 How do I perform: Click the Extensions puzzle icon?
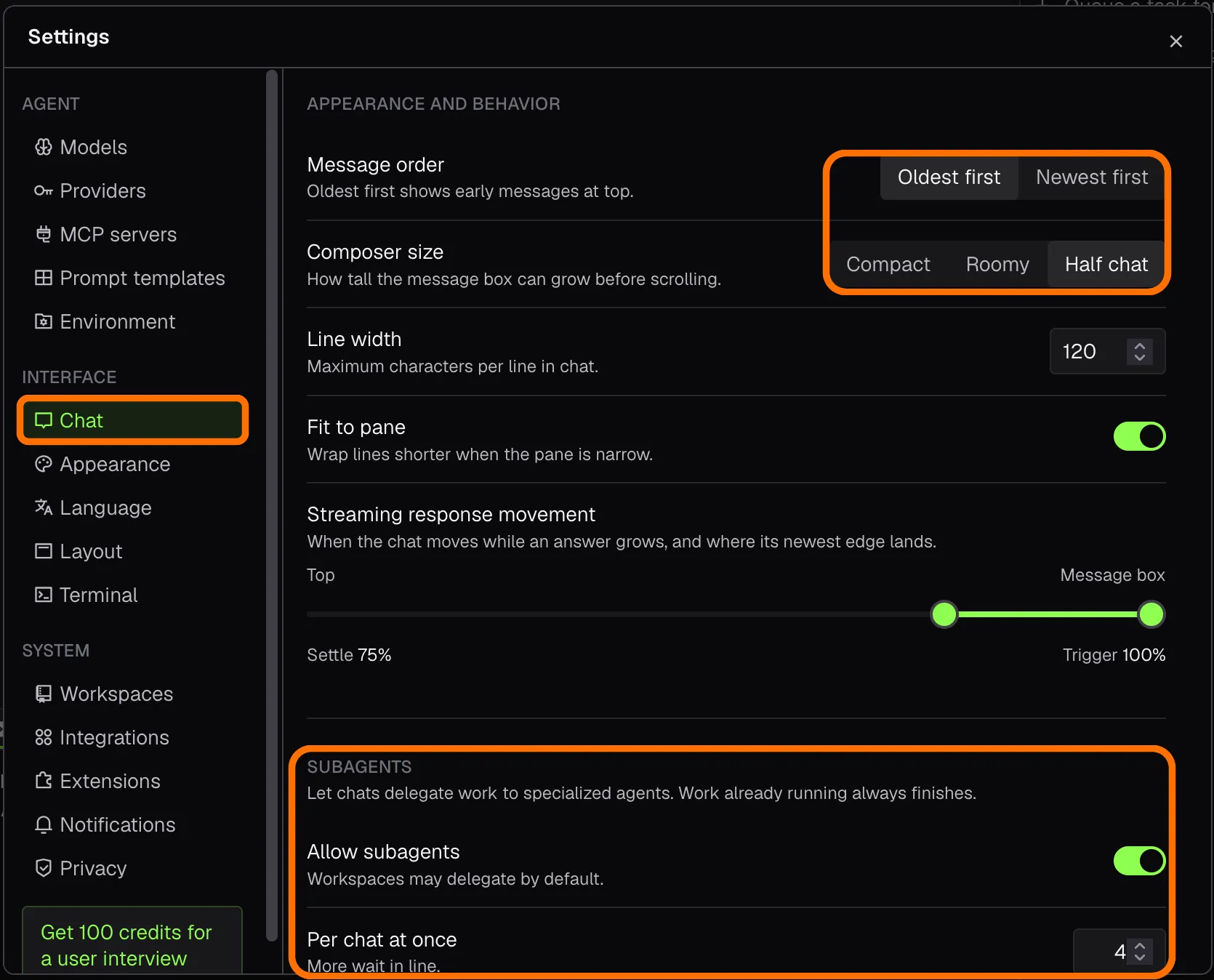click(x=44, y=782)
